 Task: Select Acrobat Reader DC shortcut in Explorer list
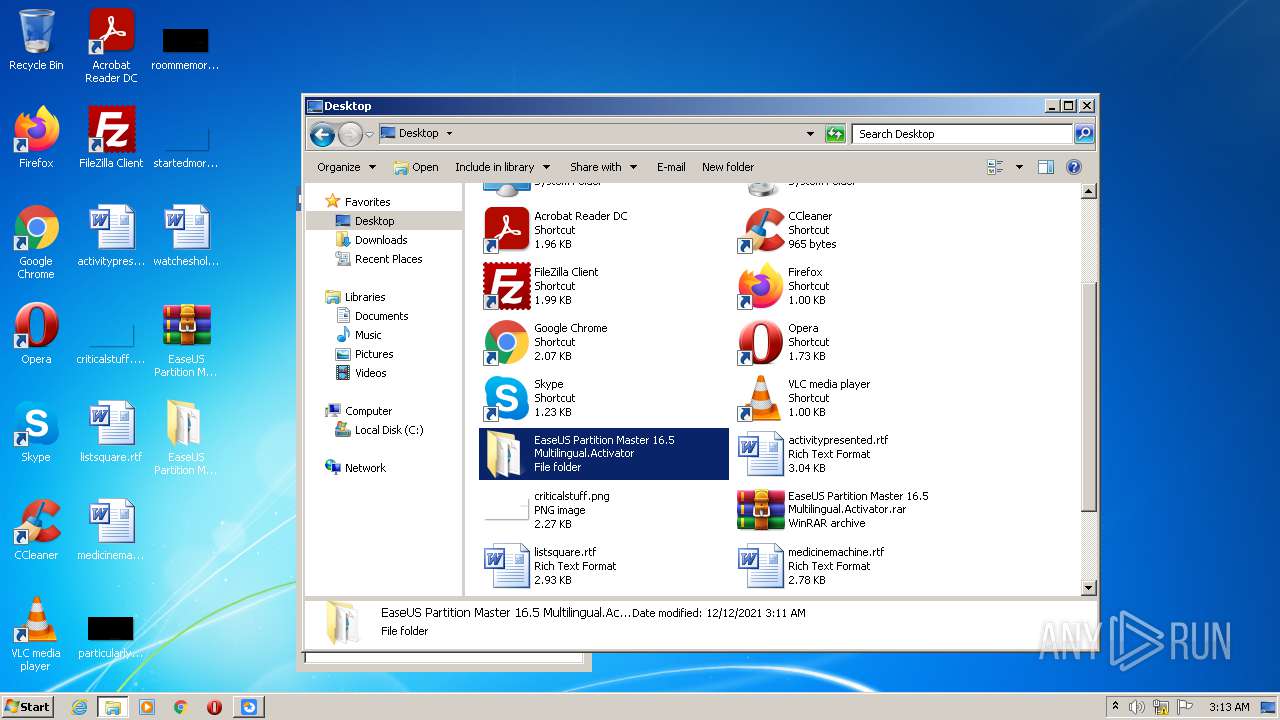tap(603, 230)
